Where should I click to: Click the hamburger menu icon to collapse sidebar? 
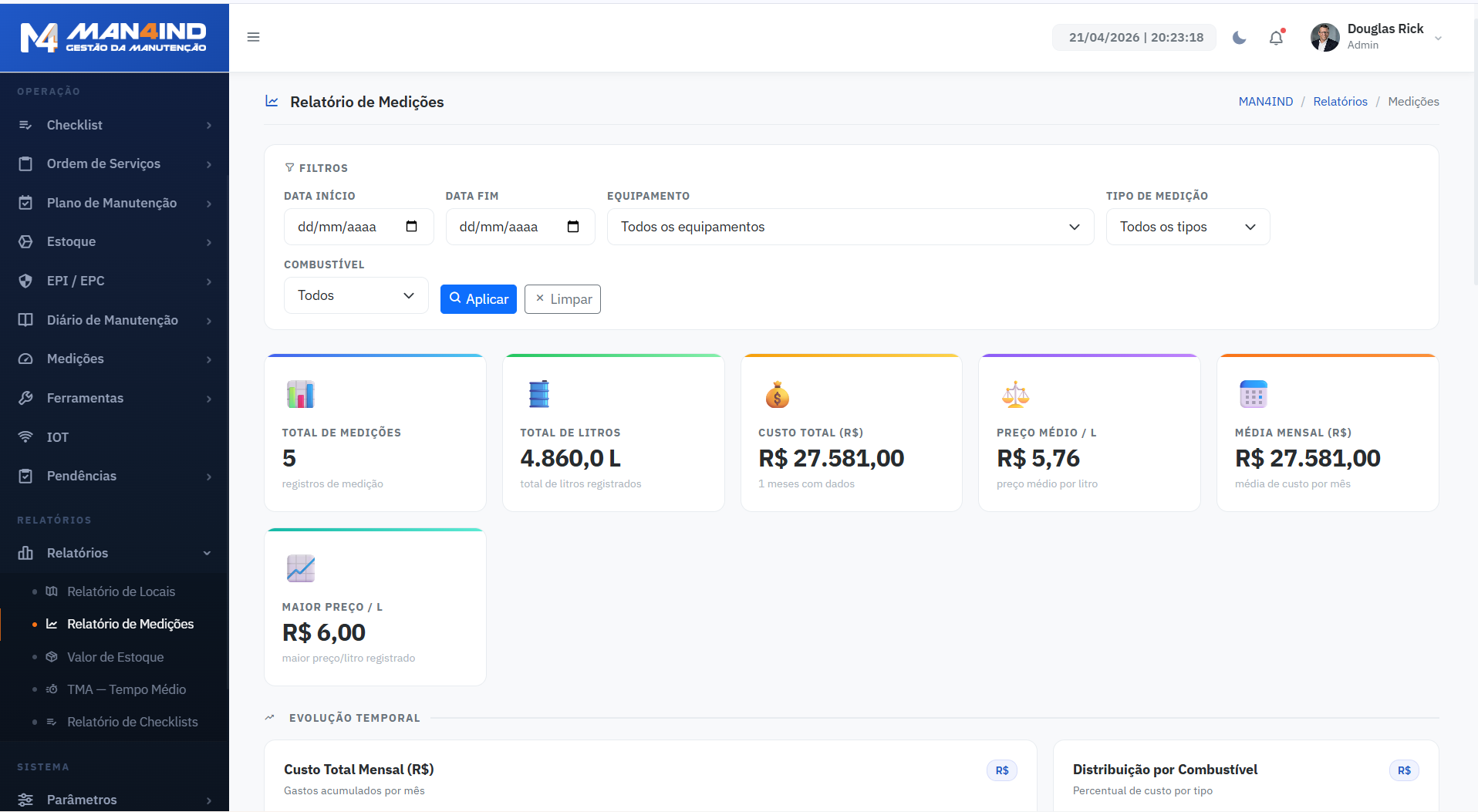click(x=253, y=37)
